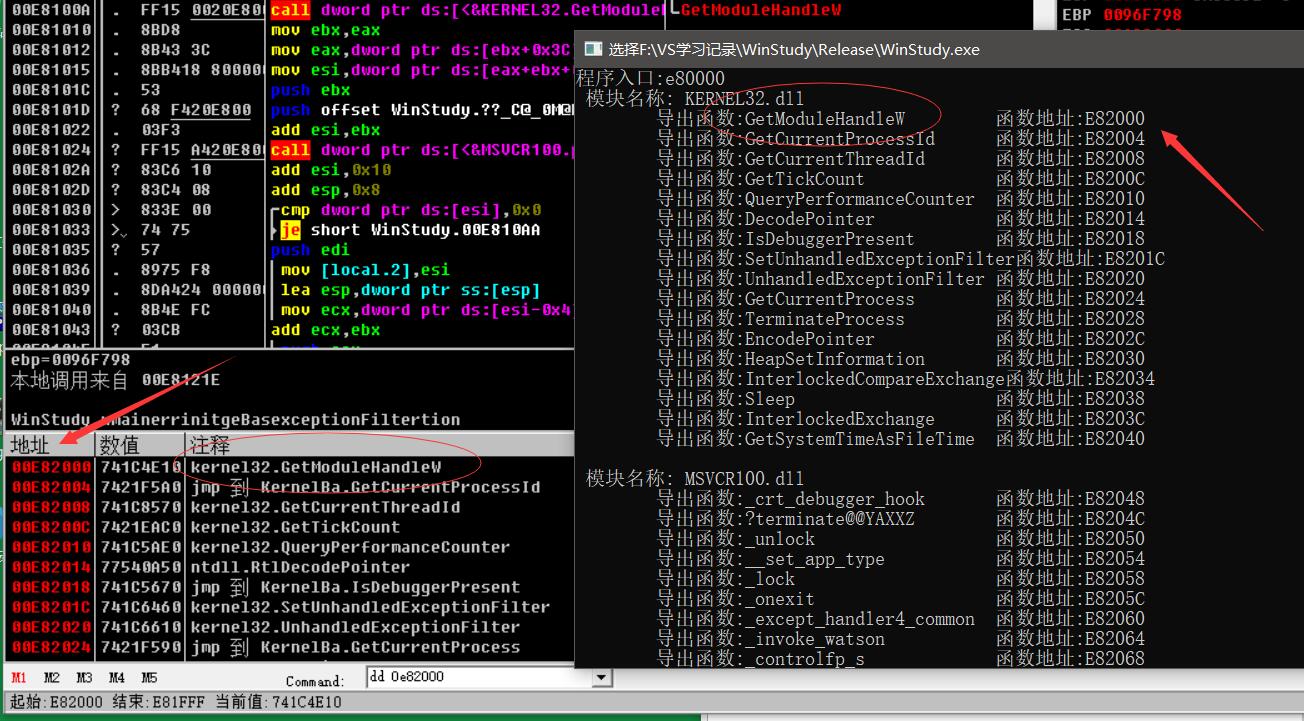Select the dump row at address 00E82000
Screen dimensions: 1304x721
[290, 467]
